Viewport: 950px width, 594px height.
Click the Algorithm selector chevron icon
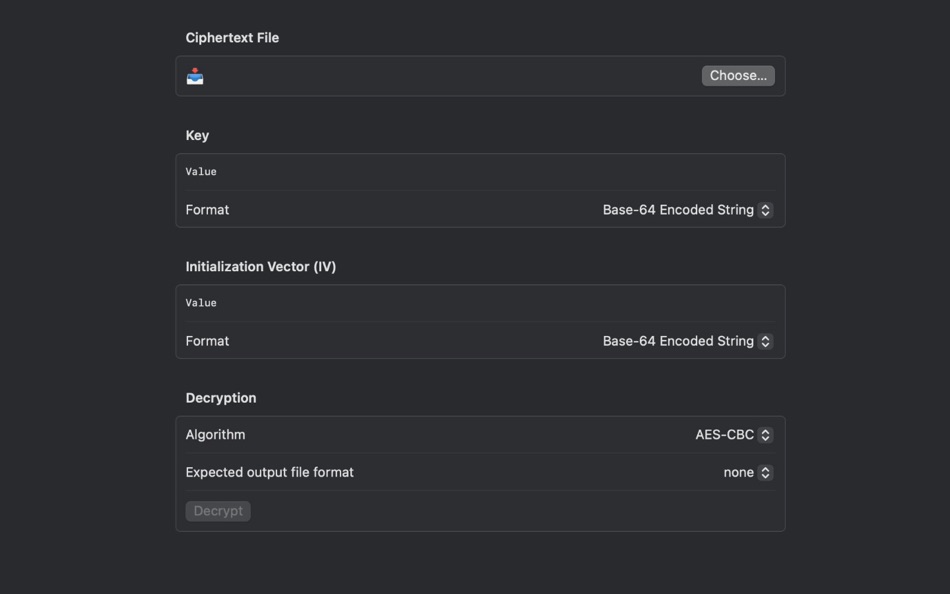(765, 434)
